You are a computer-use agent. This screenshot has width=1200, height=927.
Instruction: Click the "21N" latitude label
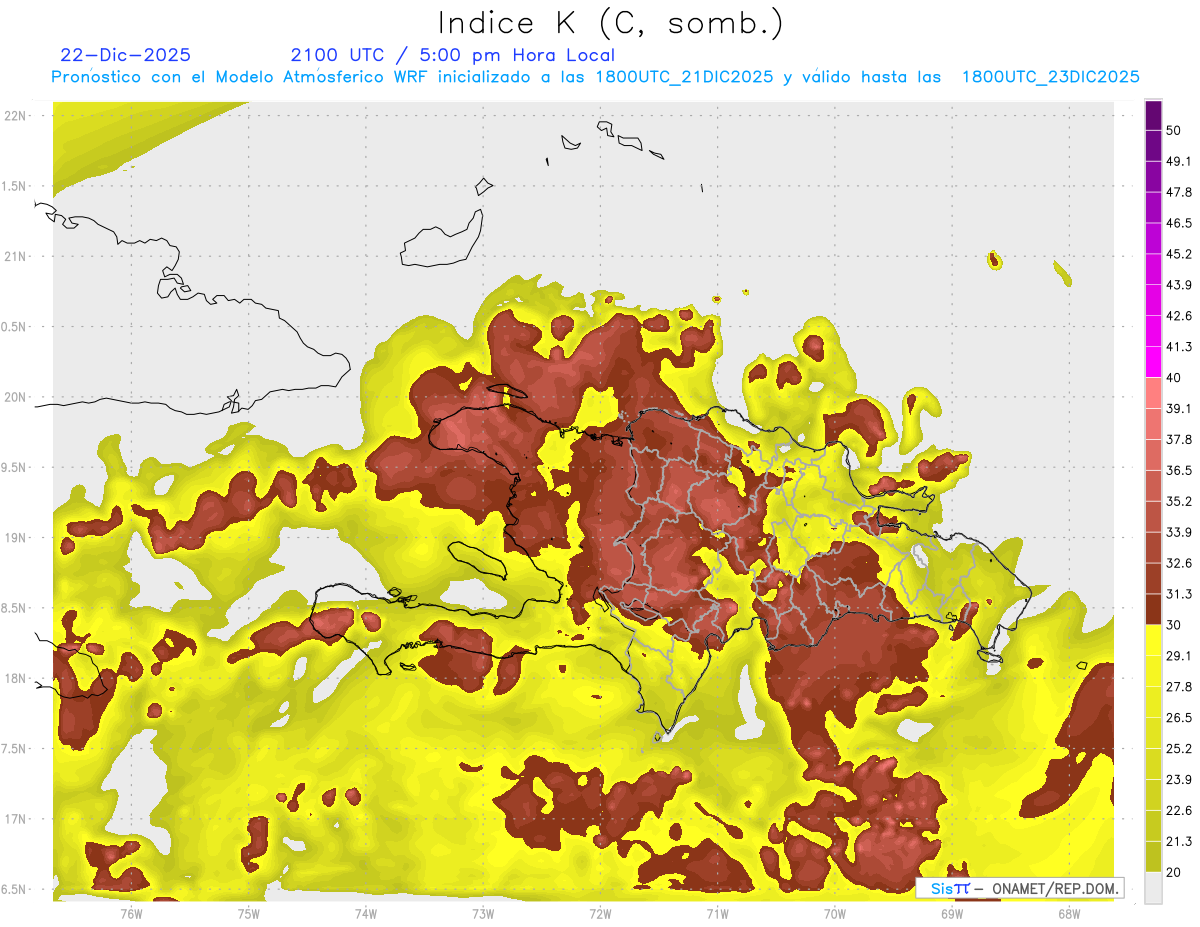pyautogui.click(x=15, y=256)
